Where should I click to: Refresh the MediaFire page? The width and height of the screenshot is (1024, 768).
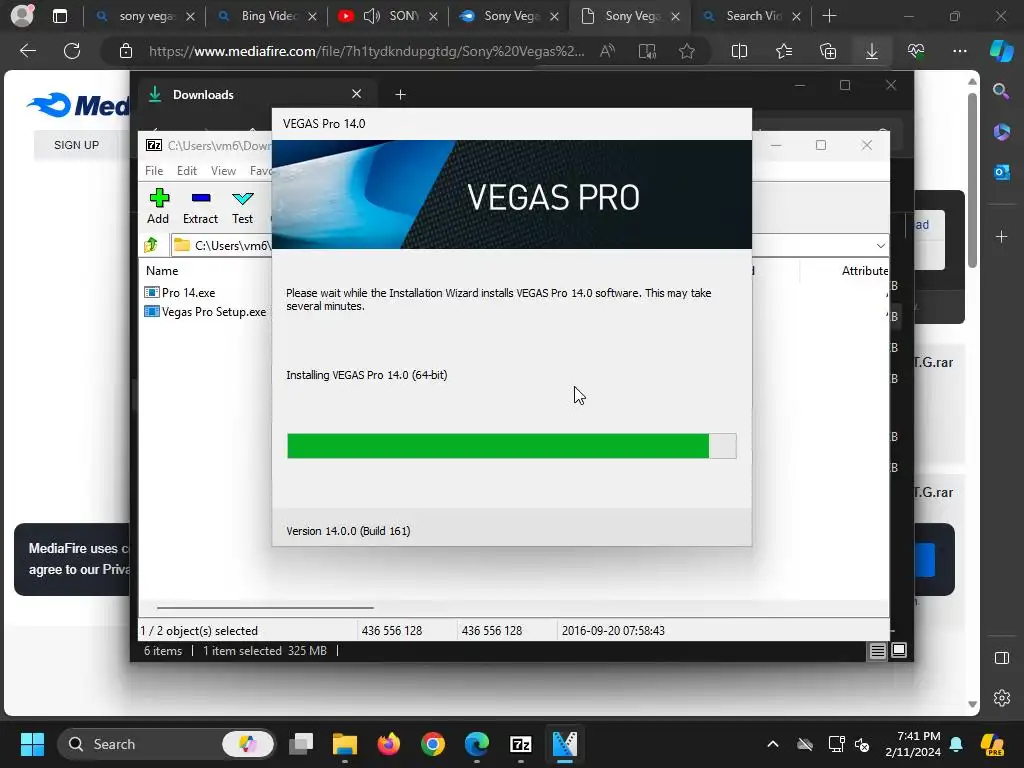click(72, 51)
